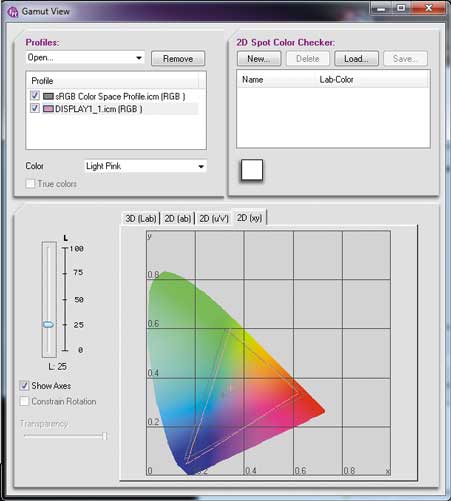Uncheck the sRGB Color Space Profile checkbox
The image size is (451, 501).
(x=35, y=96)
